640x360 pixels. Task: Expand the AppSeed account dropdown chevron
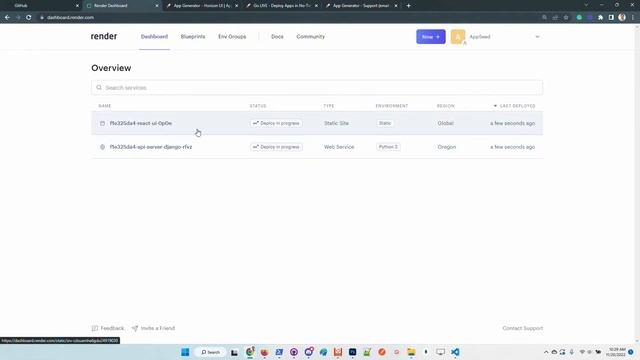537,37
